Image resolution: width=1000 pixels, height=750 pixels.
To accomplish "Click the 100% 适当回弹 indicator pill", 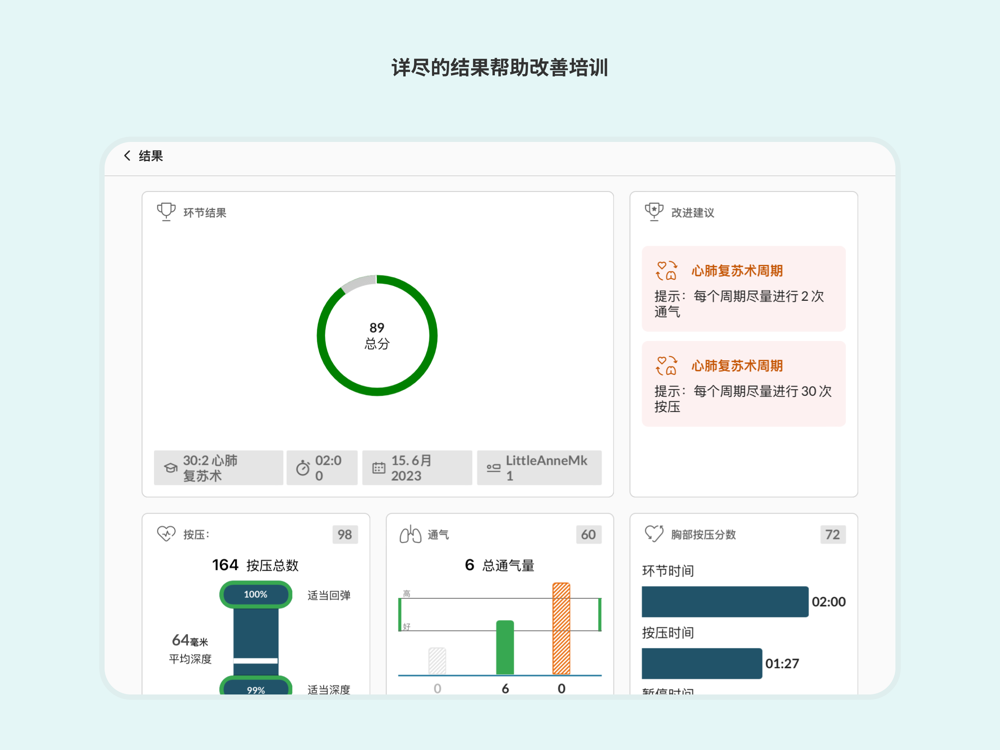I will tap(256, 594).
